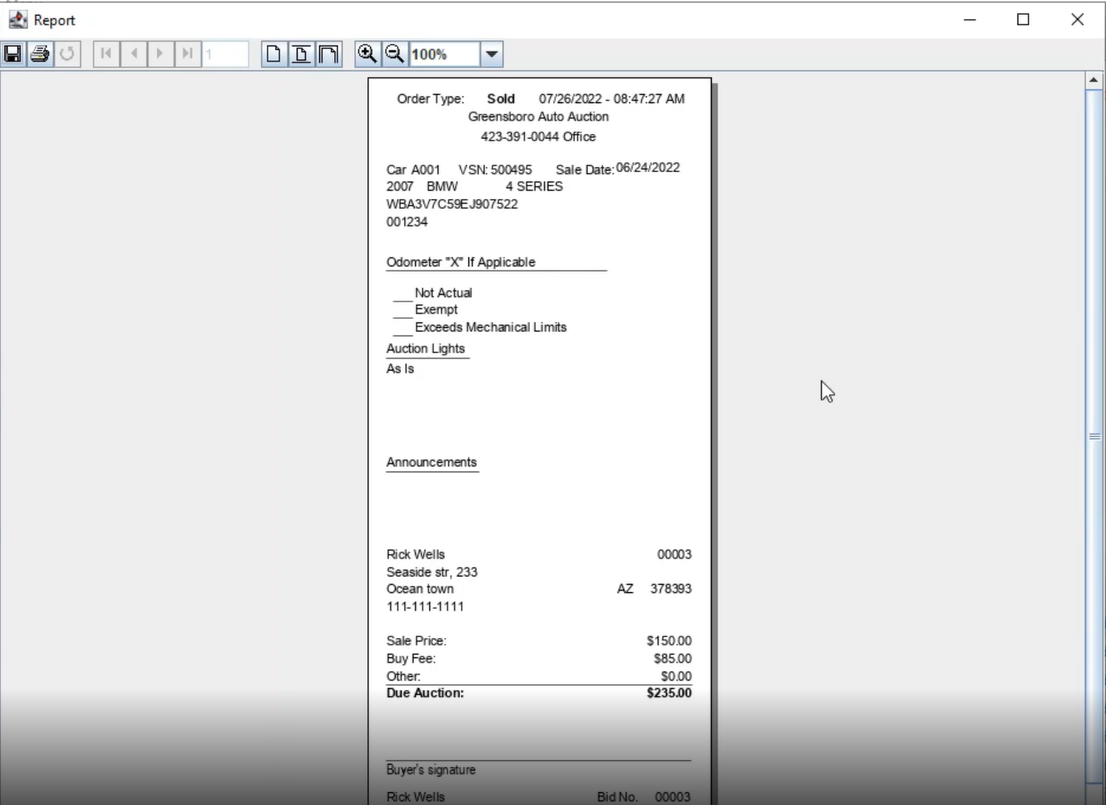The image size is (1106, 805).
Task: Click the vertical scrollbar thumb grip
Action: 1094,437
